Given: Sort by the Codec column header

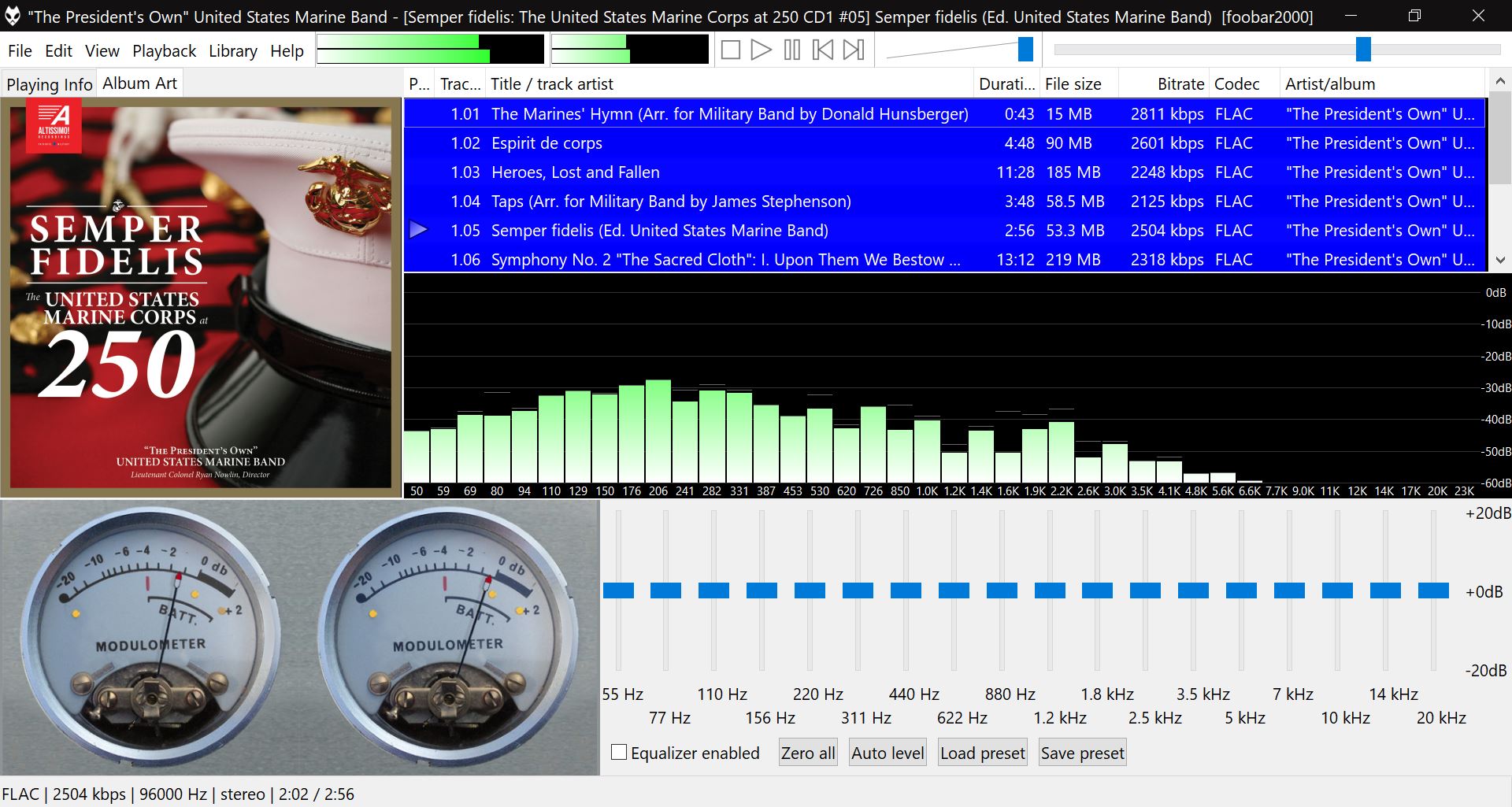Looking at the screenshot, I should click(1244, 83).
